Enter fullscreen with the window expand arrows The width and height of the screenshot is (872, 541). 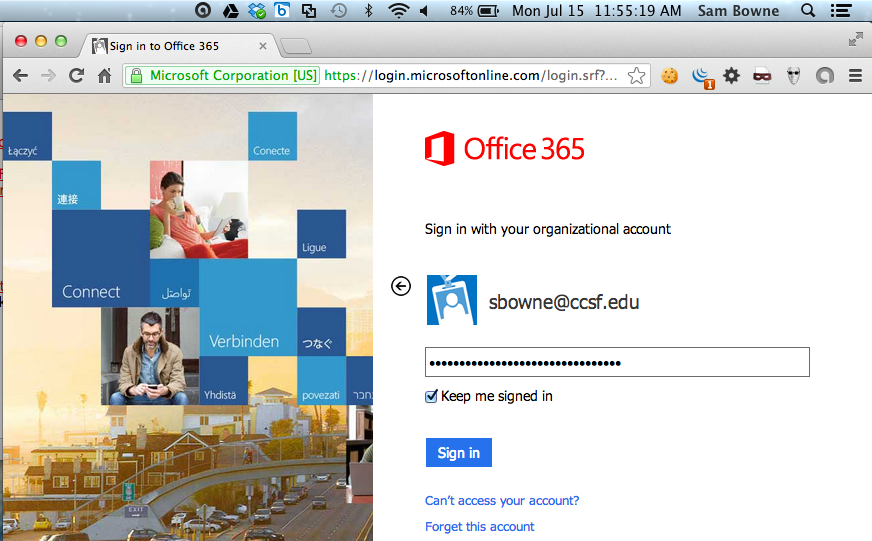pos(855,39)
